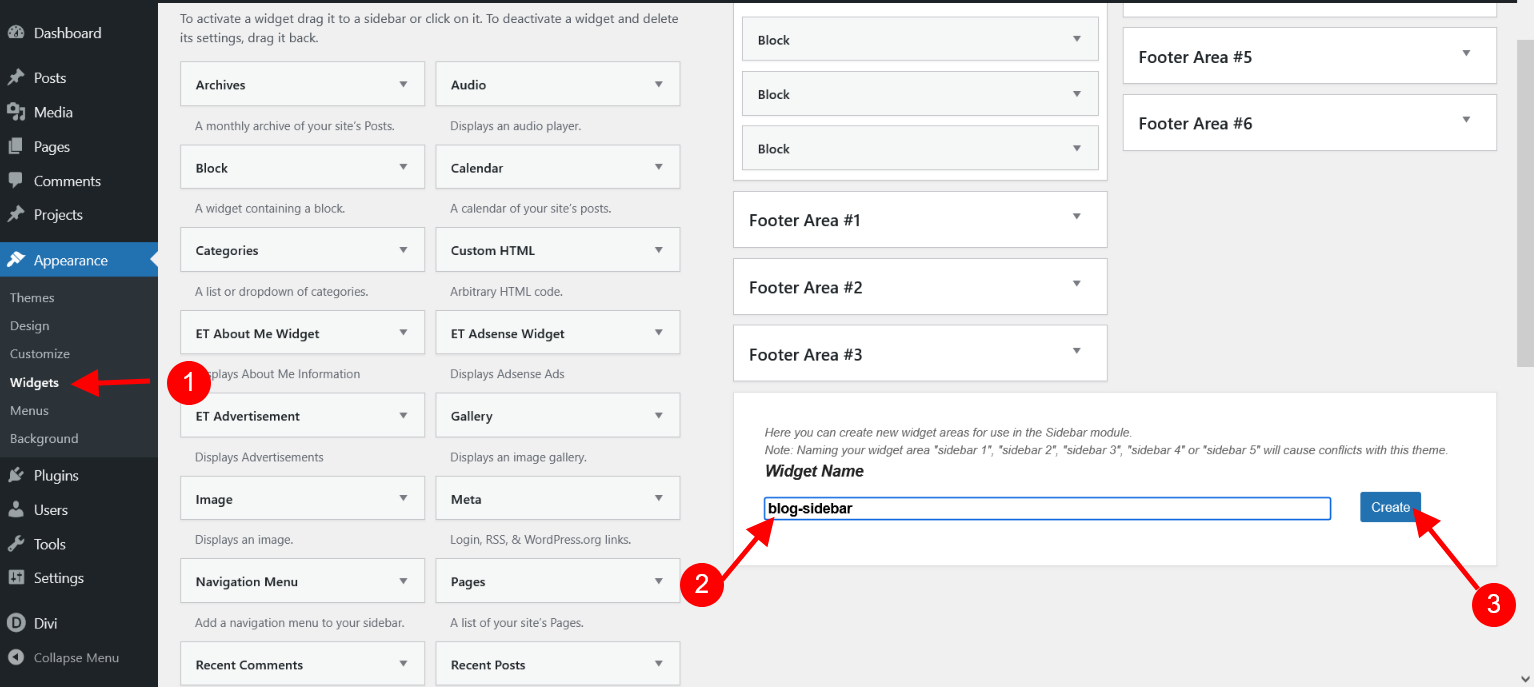
Task: Expand the Custom HTML widget arrow
Action: coord(658,250)
